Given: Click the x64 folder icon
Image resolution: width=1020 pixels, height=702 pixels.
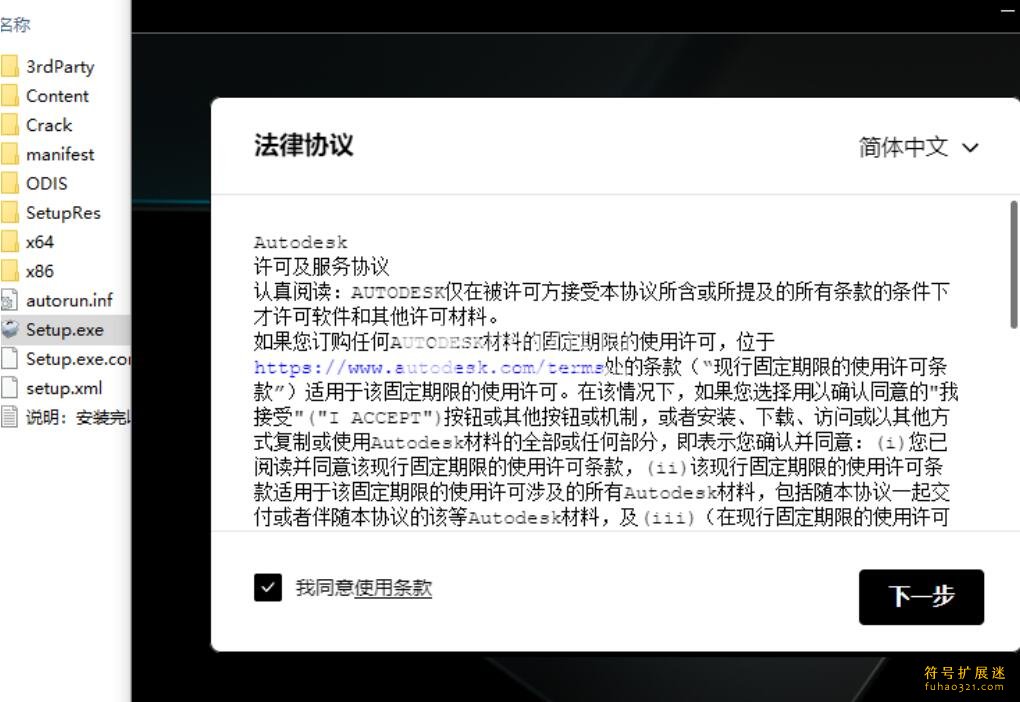Looking at the screenshot, I should (x=9, y=242).
